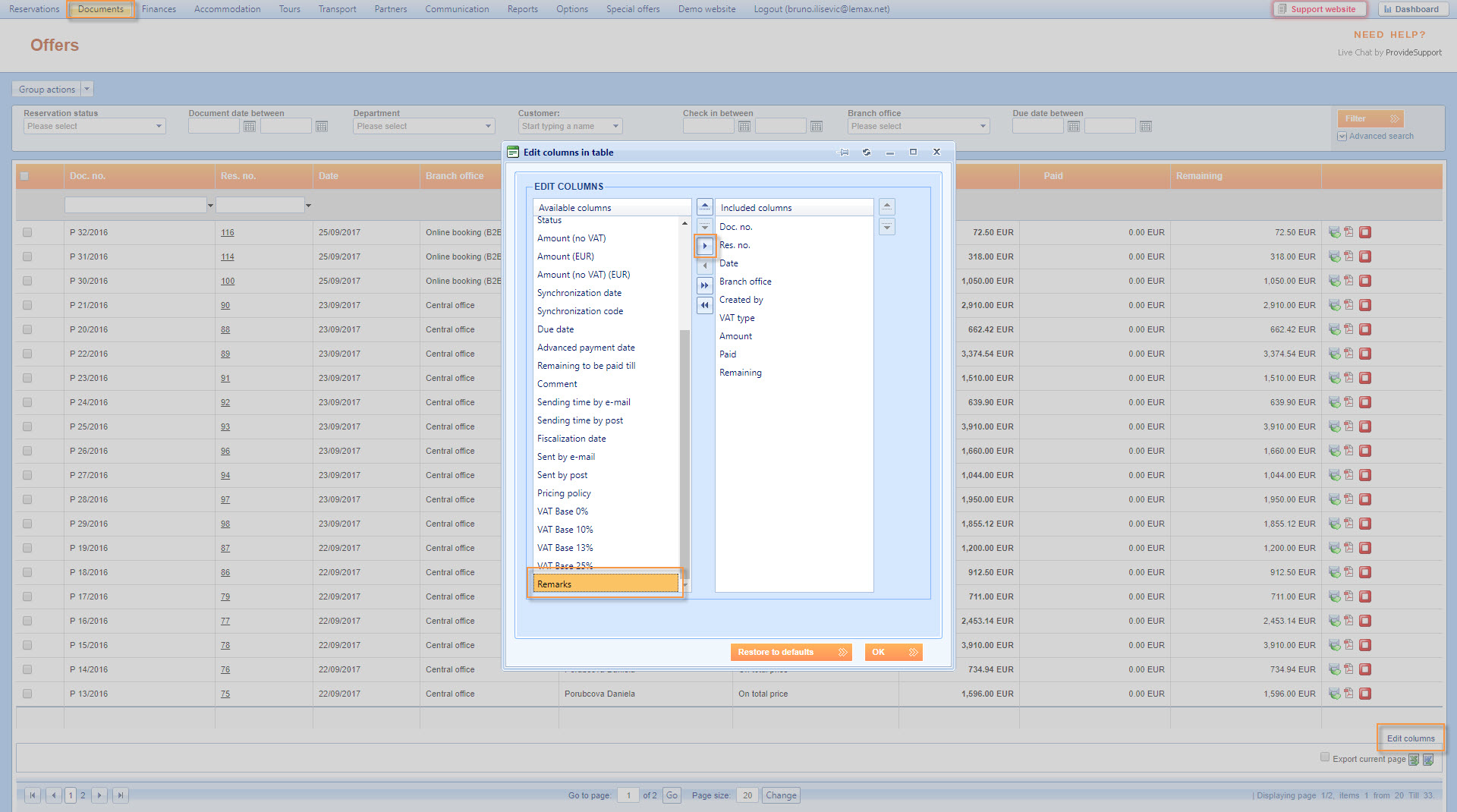Open Res. no. column filter dropdown

coord(308,205)
